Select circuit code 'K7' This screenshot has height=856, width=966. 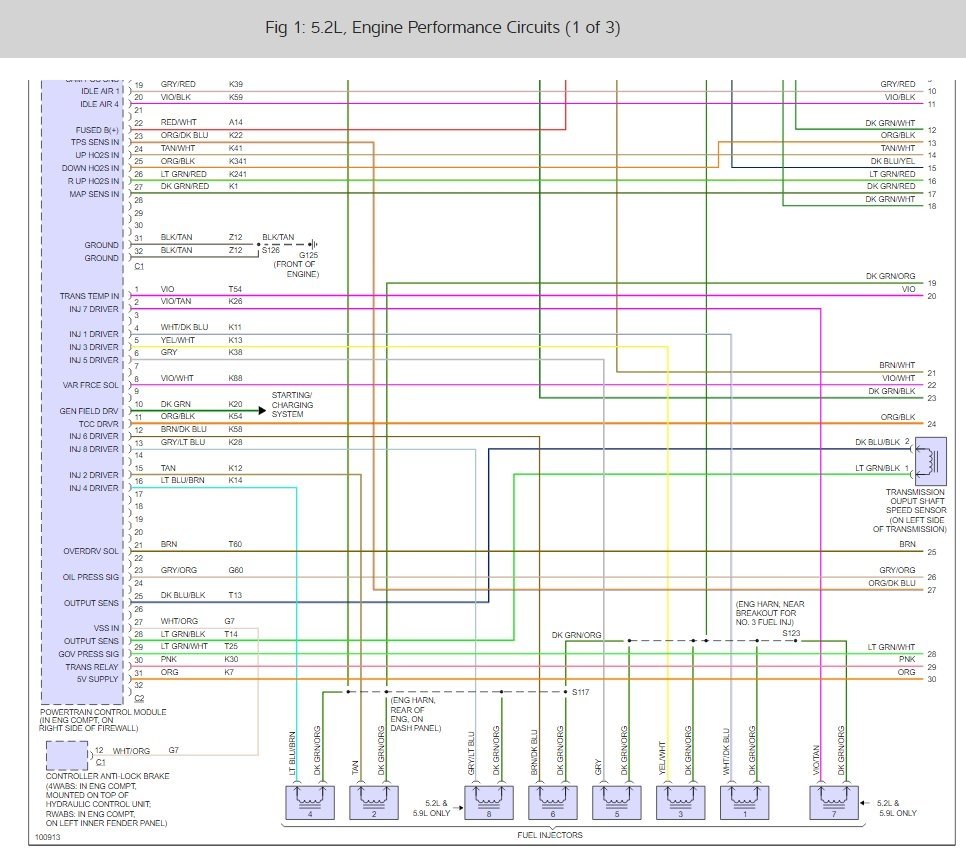click(x=229, y=672)
